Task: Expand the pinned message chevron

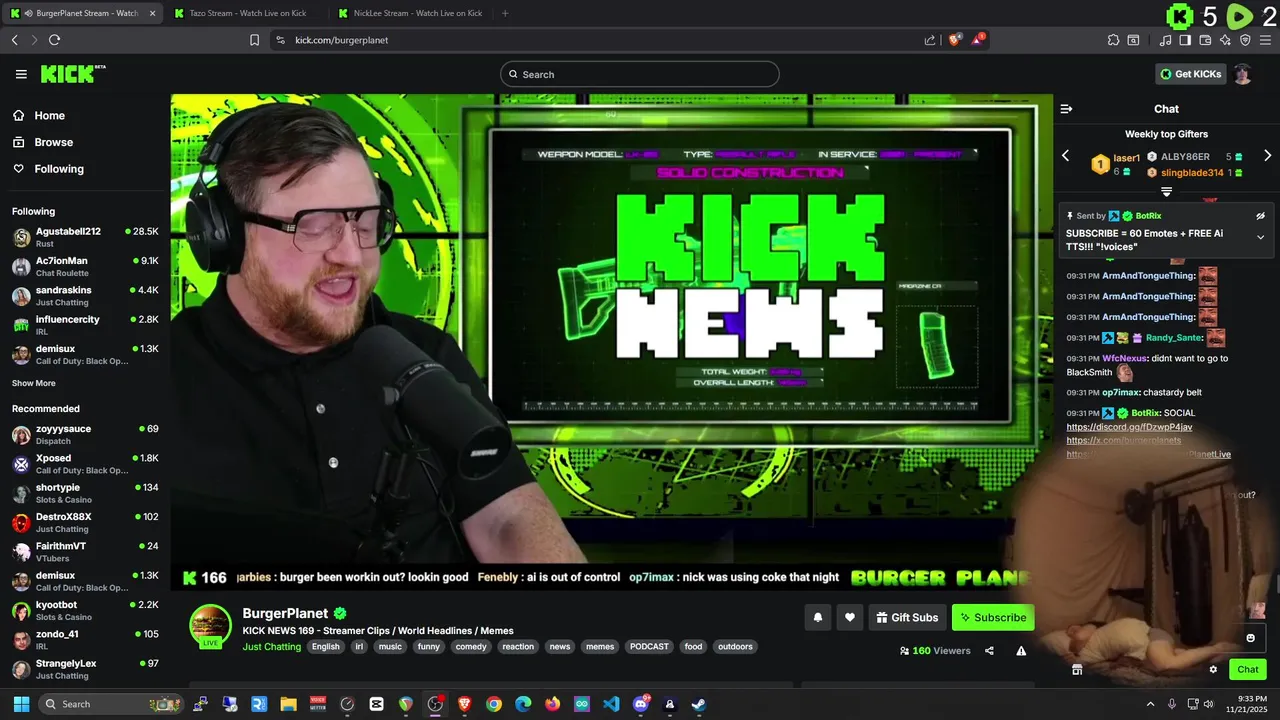Action: 1260,237
